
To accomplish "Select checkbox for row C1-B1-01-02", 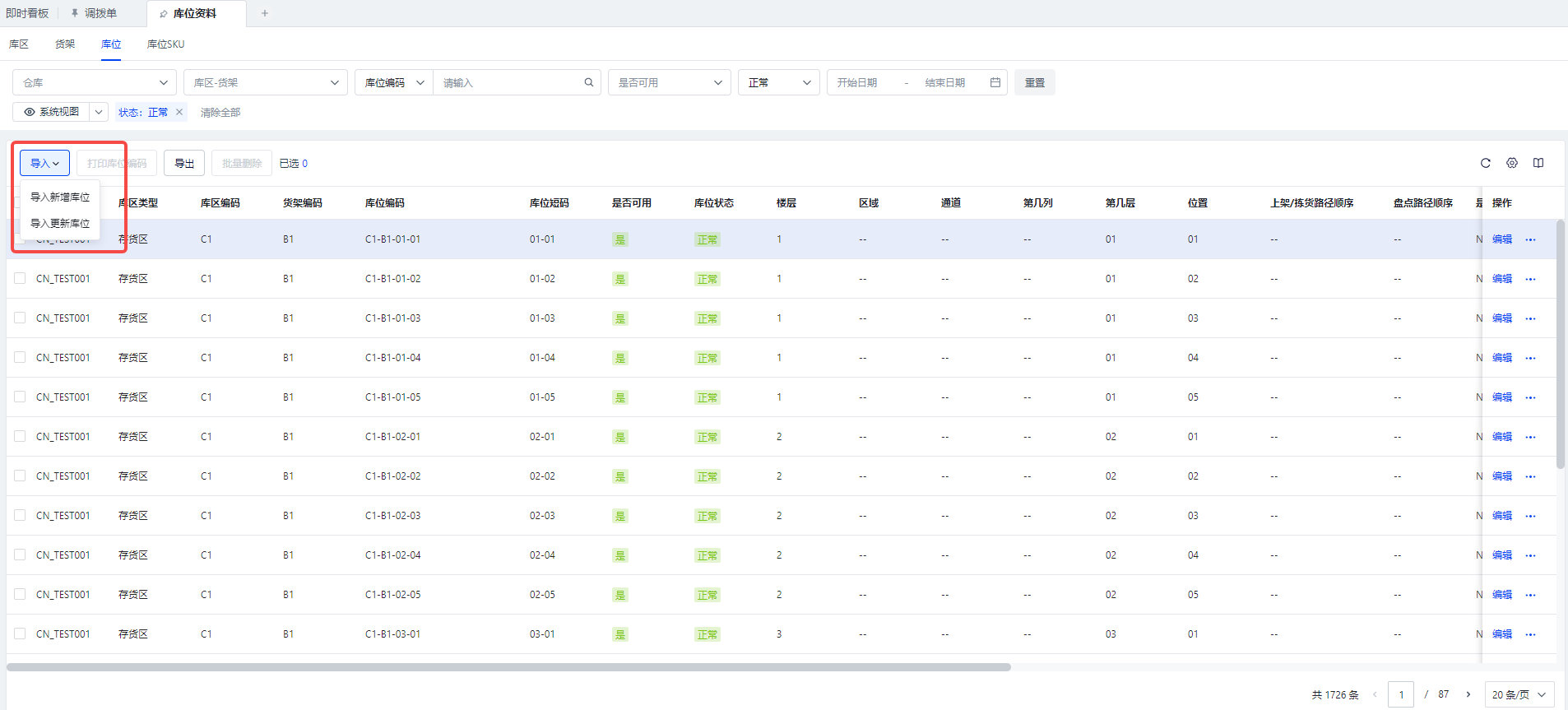I will (x=20, y=278).
